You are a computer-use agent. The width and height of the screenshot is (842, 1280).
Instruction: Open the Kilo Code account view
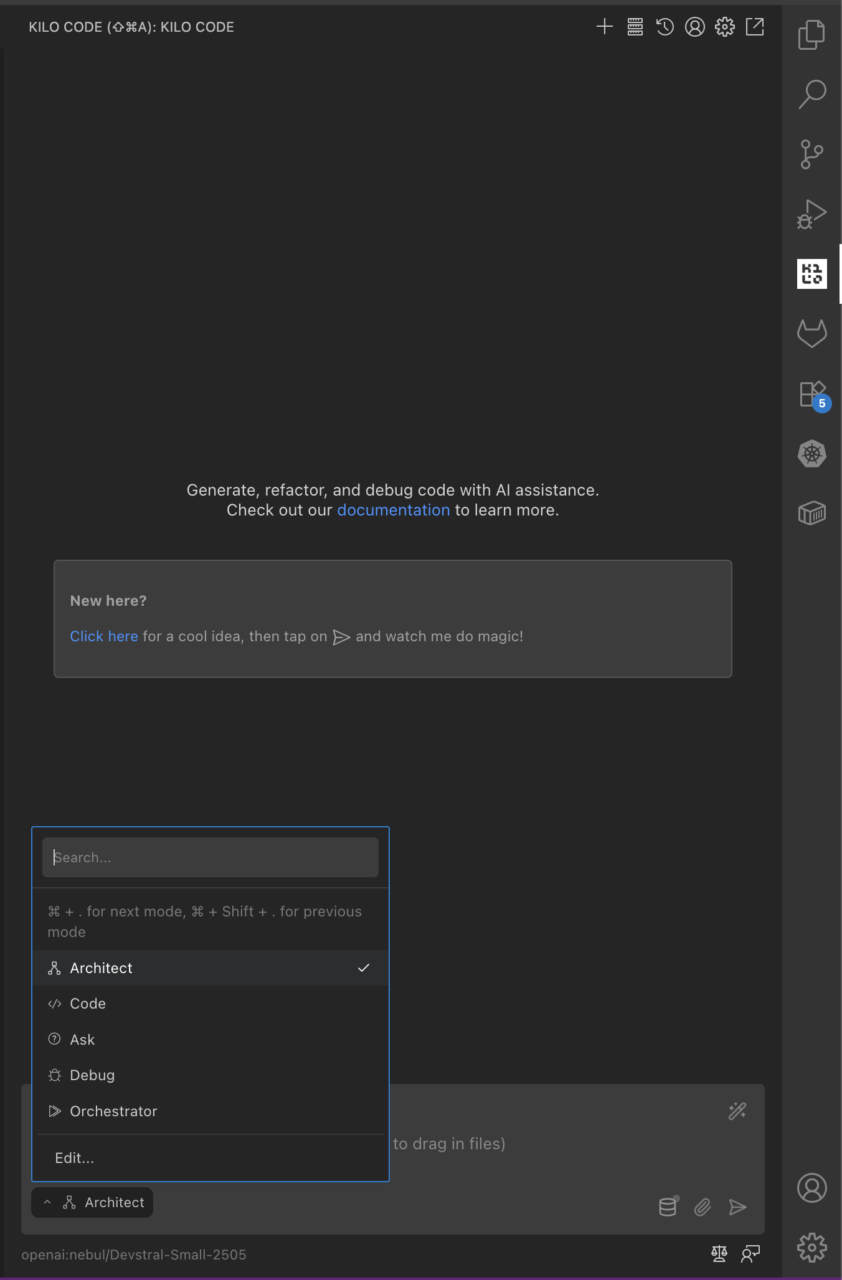695,27
